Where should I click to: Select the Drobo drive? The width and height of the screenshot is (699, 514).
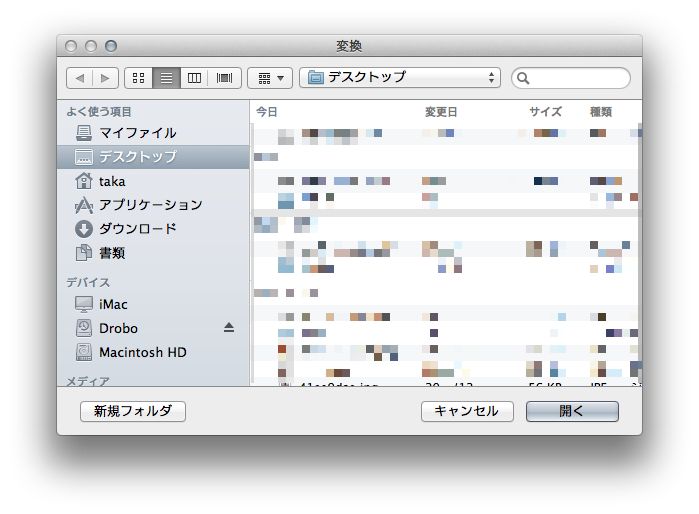tap(153, 329)
